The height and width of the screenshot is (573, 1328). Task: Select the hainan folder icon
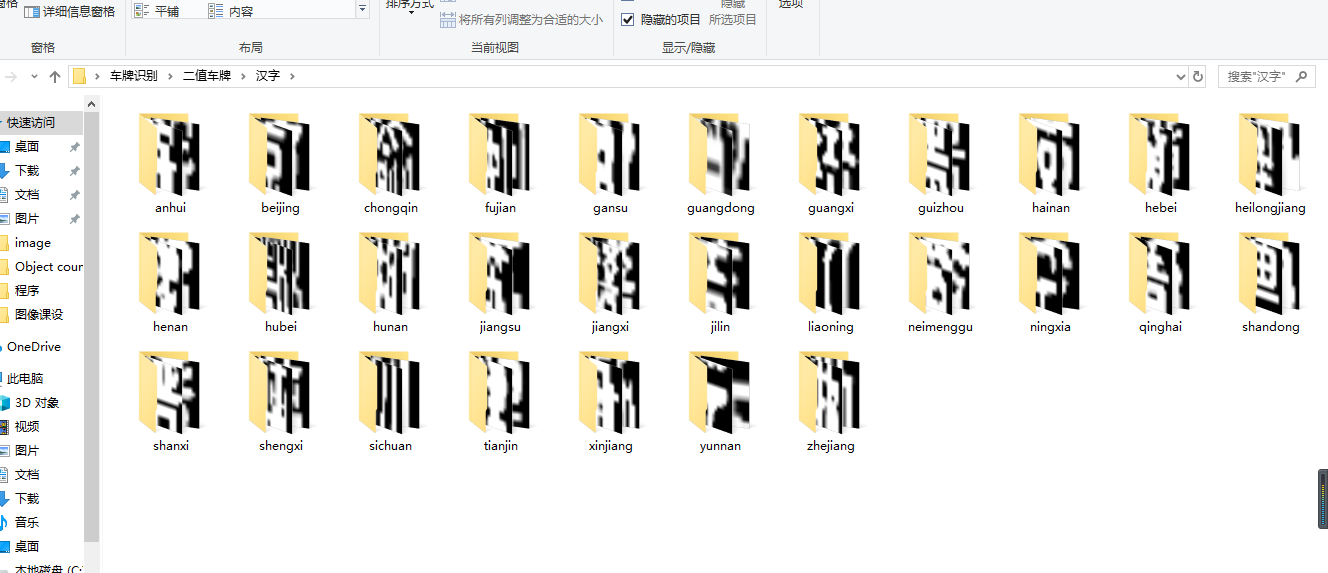click(x=1050, y=155)
